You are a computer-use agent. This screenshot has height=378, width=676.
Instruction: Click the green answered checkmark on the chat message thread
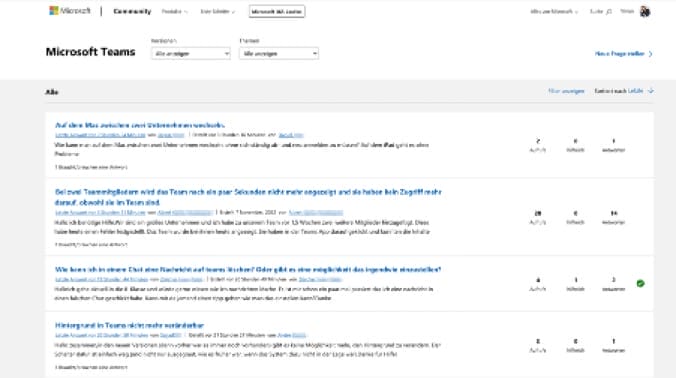[x=640, y=283]
